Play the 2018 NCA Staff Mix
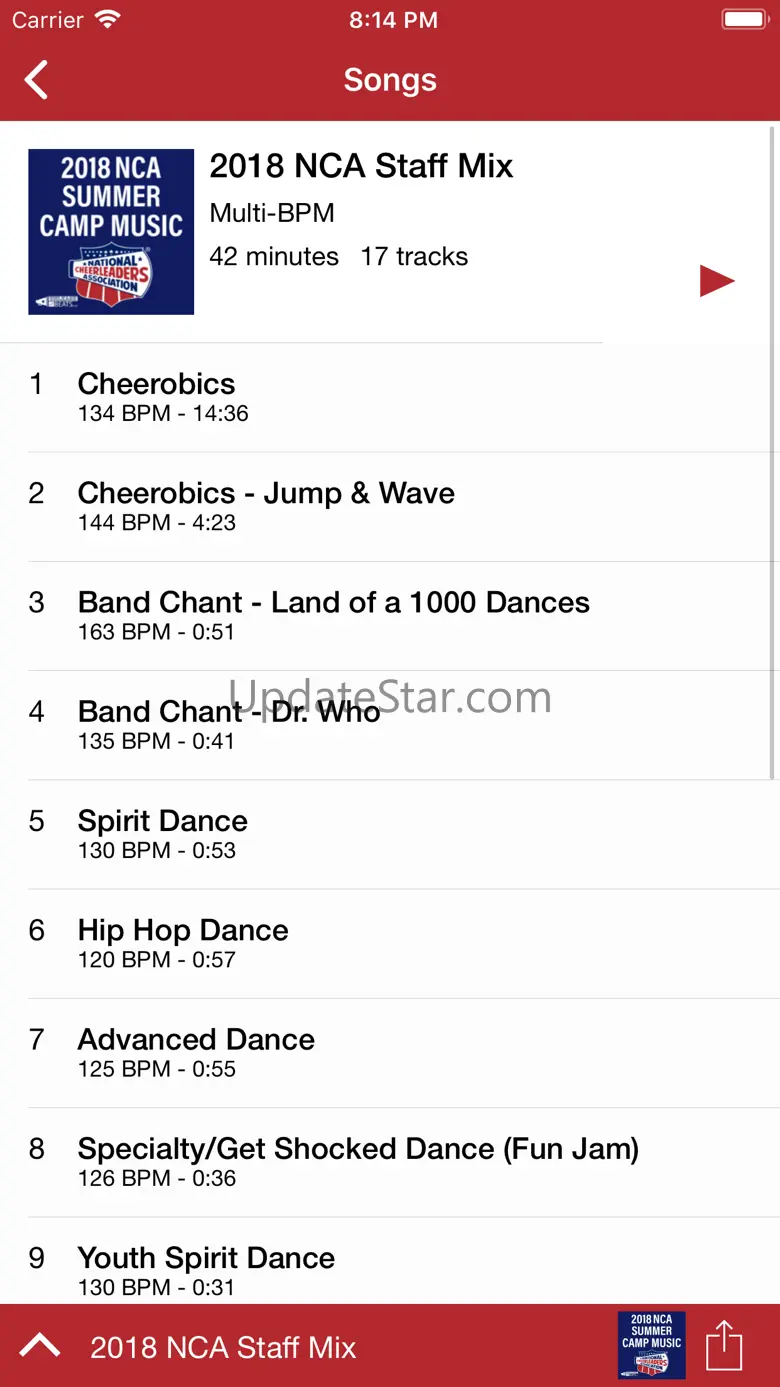This screenshot has width=780, height=1387. (717, 281)
